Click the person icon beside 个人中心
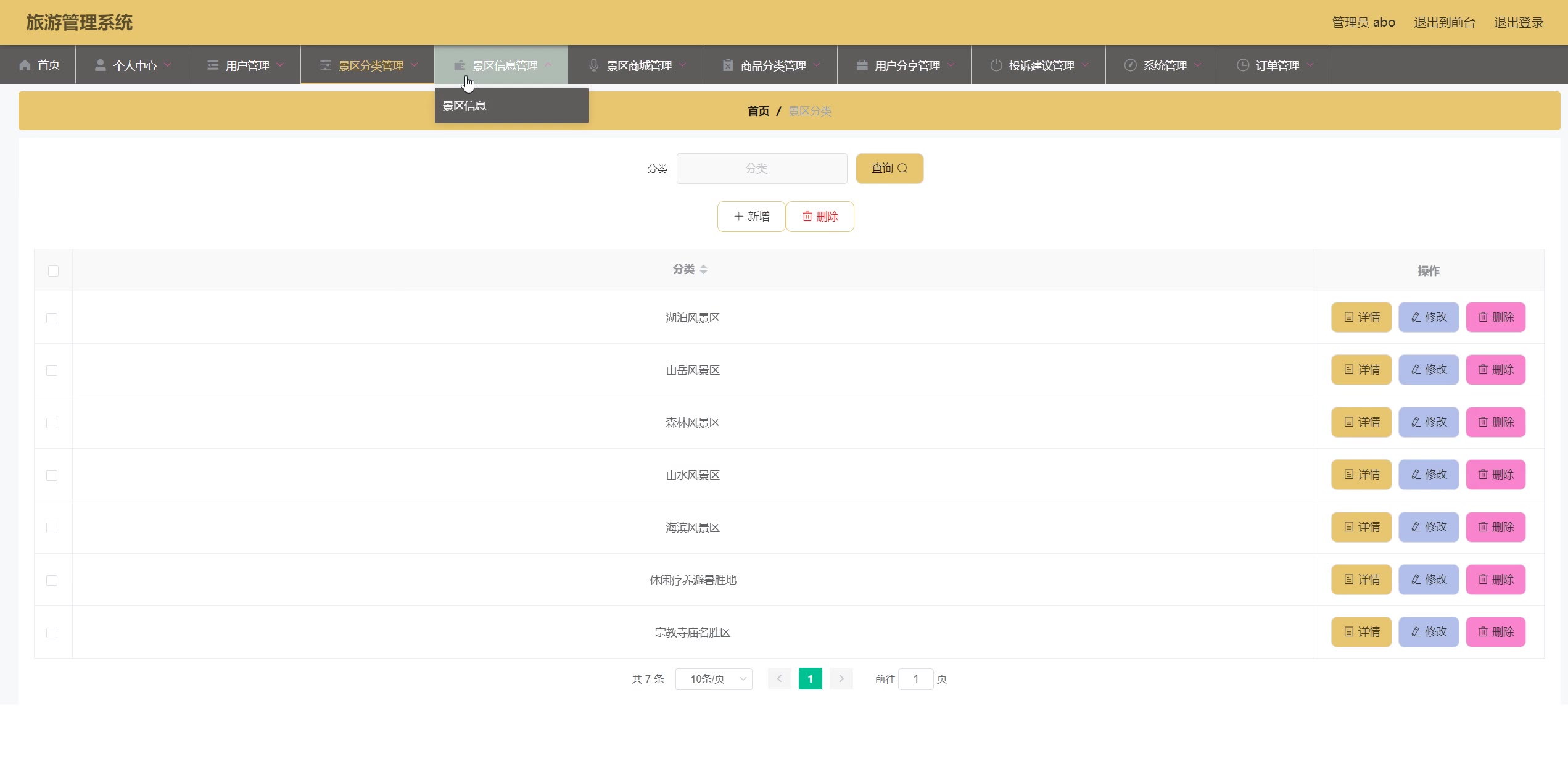Screen dimensions: 1568x774 click(x=100, y=65)
